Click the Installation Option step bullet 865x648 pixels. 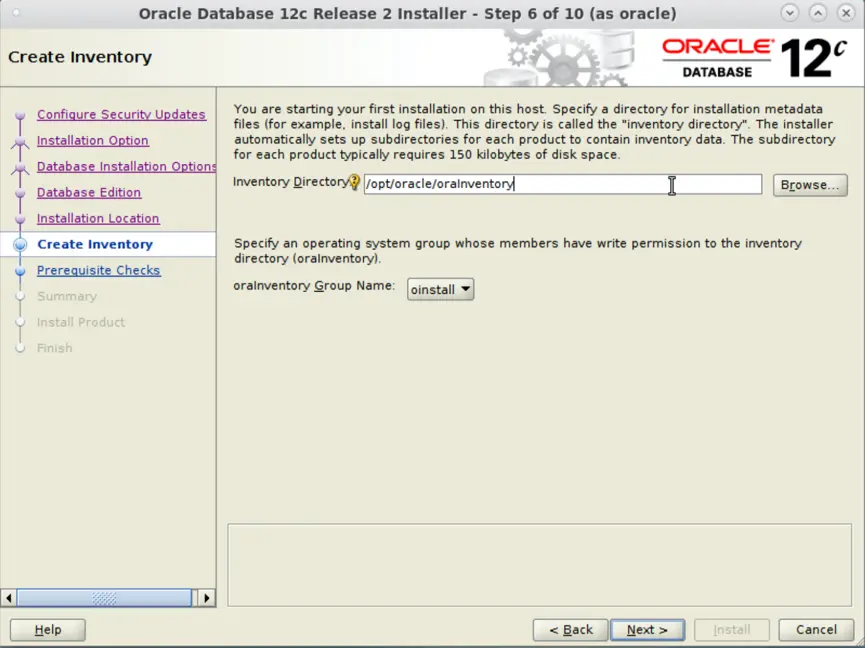pyautogui.click(x=20, y=141)
